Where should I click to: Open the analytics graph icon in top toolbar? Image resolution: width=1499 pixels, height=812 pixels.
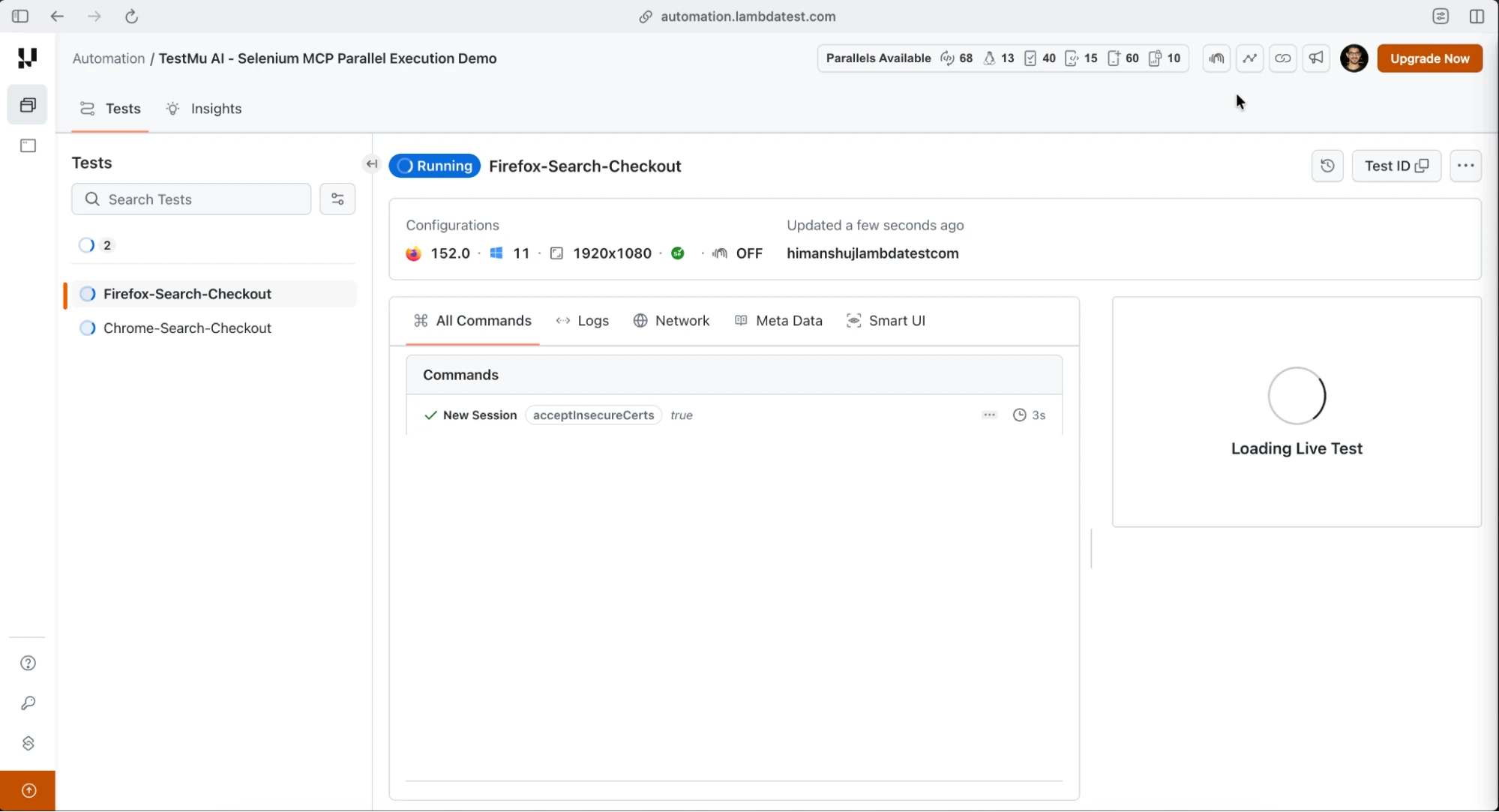pos(1249,58)
